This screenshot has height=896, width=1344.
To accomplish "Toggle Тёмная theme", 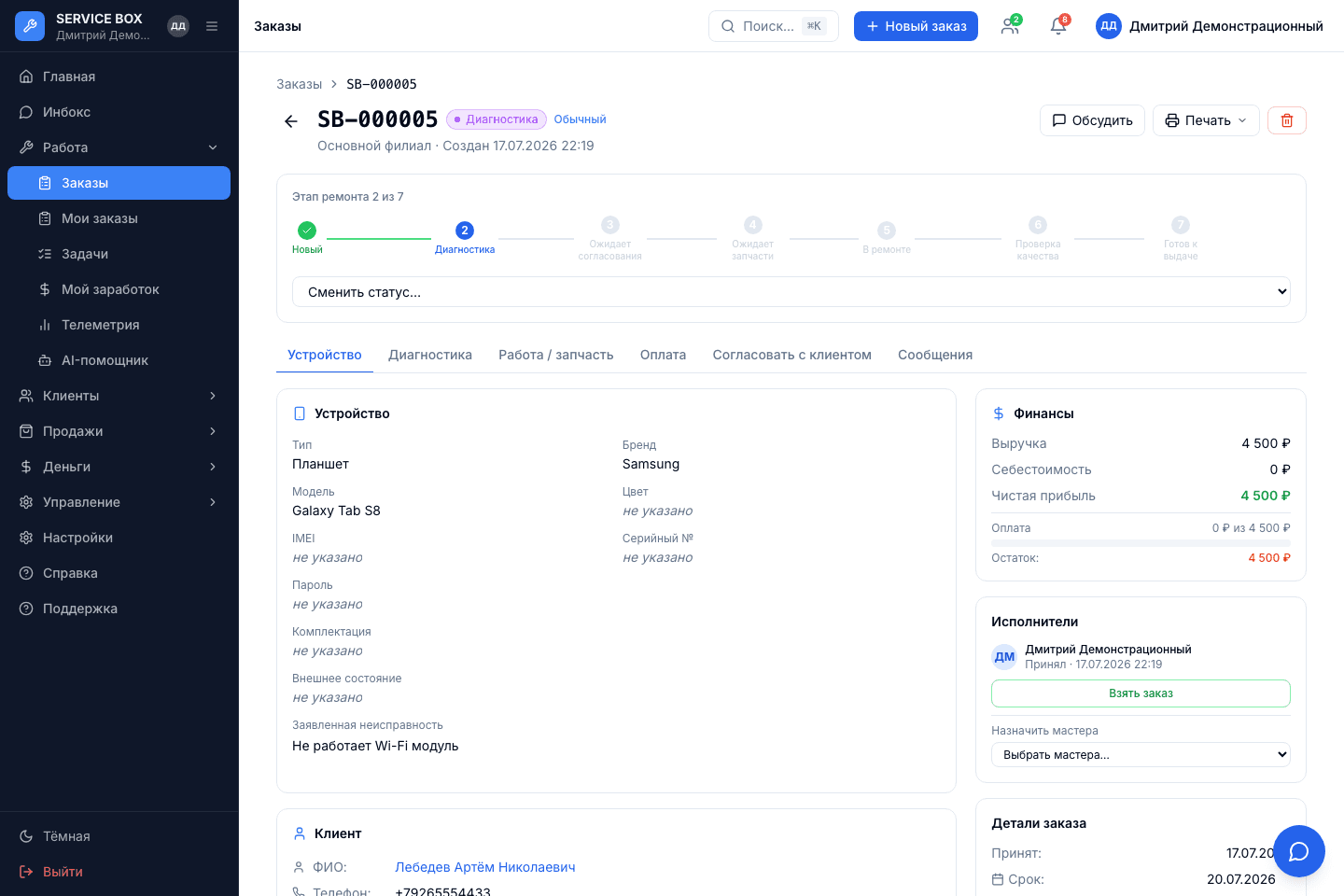I will [119, 836].
